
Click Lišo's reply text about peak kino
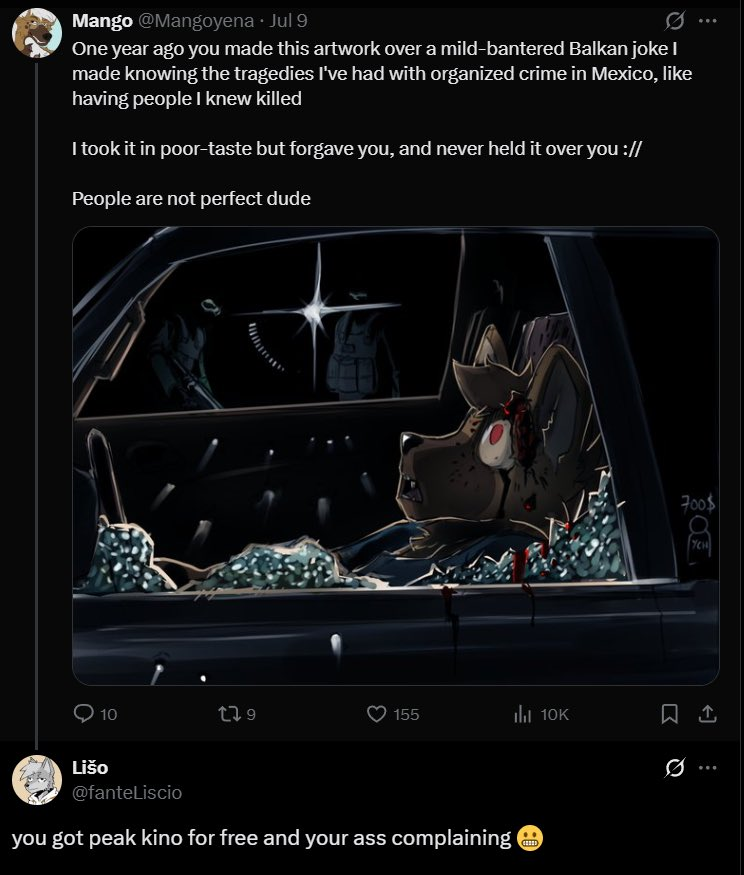[x=262, y=838]
